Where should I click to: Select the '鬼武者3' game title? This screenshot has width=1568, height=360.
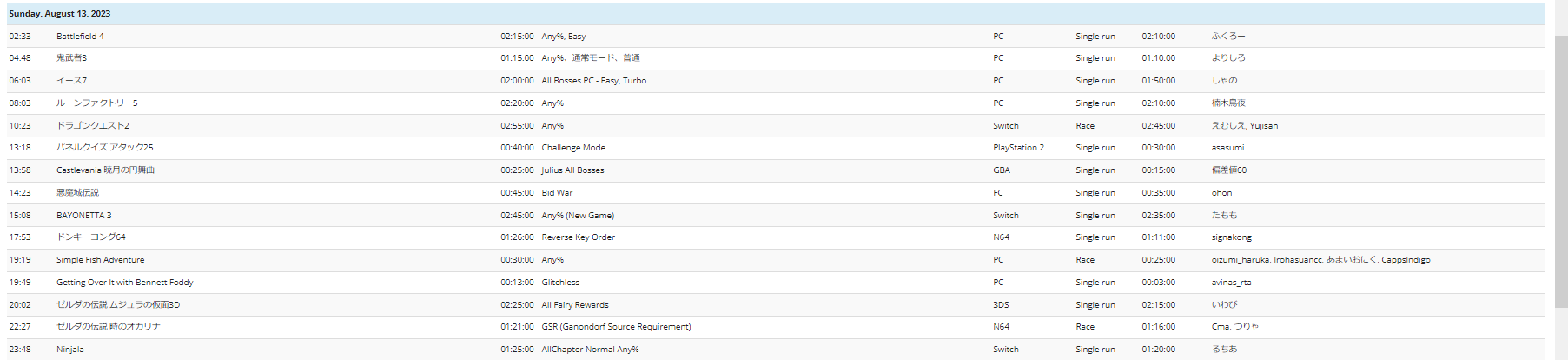(x=71, y=58)
